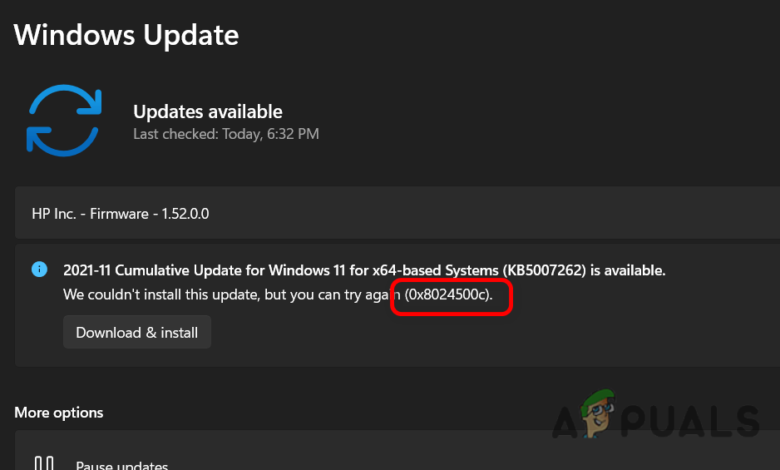Click the 1.52.0.0 firmware version number

pyautogui.click(x=185, y=214)
